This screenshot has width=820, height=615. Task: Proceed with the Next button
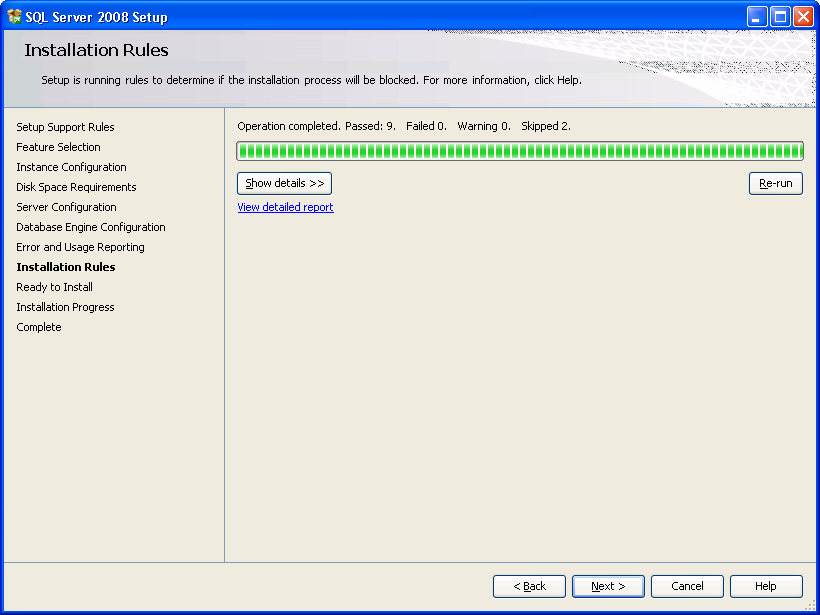click(x=608, y=586)
